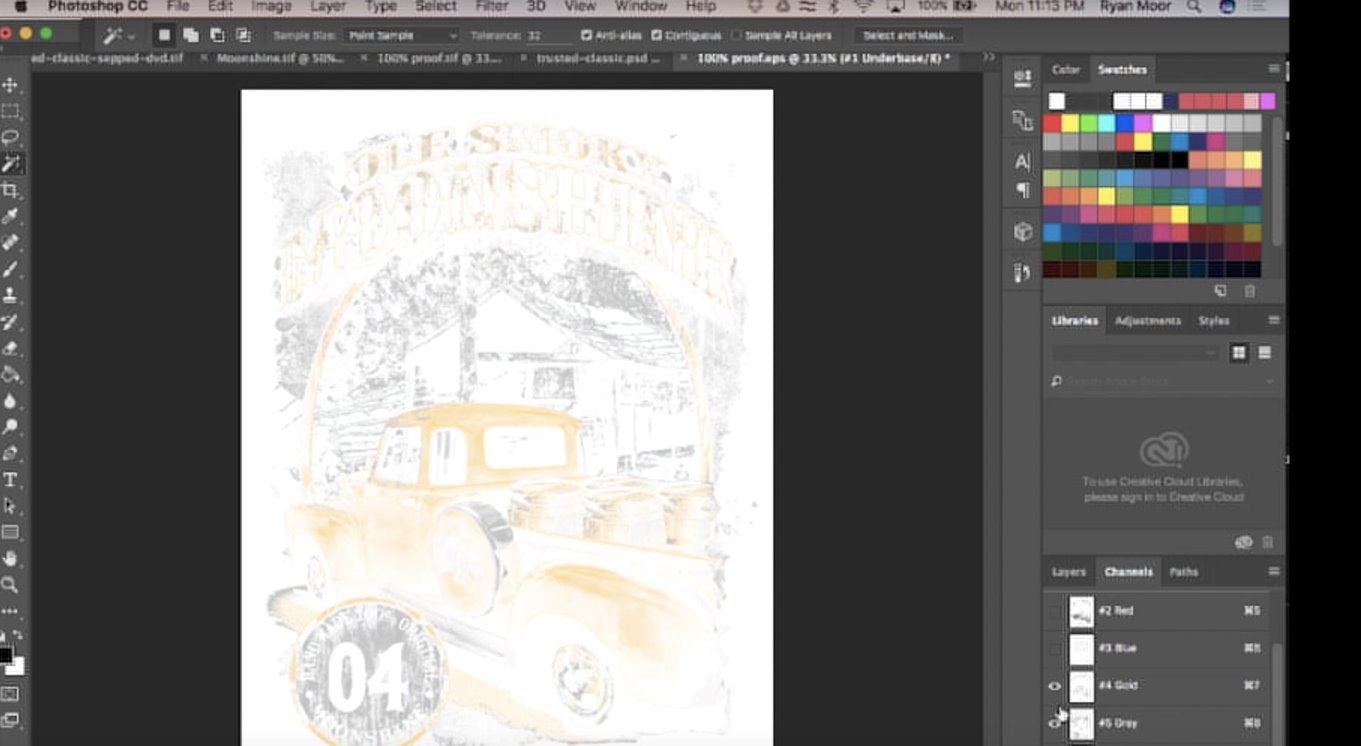Open the 3D panel icon in the dock
The height and width of the screenshot is (746, 1361).
tap(1022, 231)
